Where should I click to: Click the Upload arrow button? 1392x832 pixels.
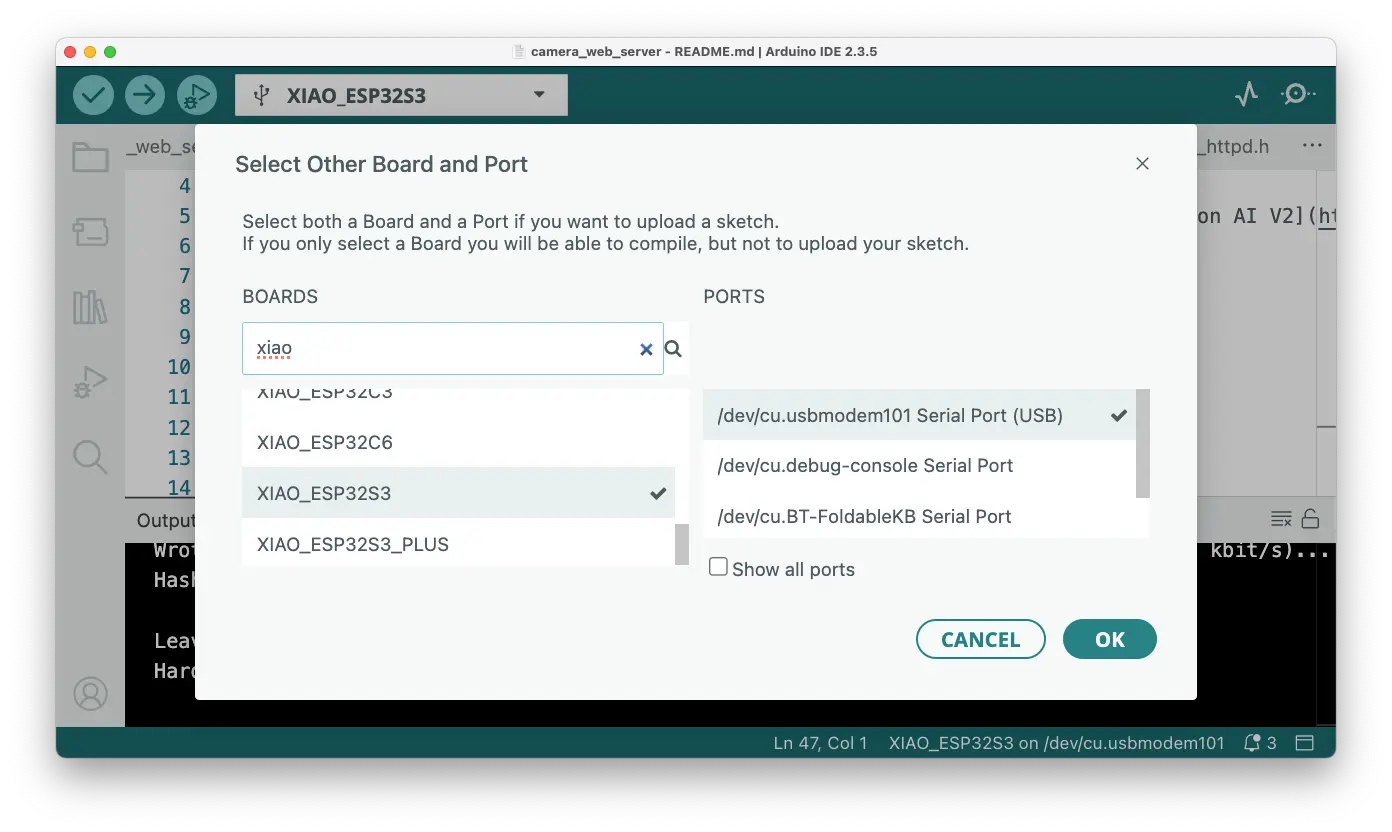145,95
